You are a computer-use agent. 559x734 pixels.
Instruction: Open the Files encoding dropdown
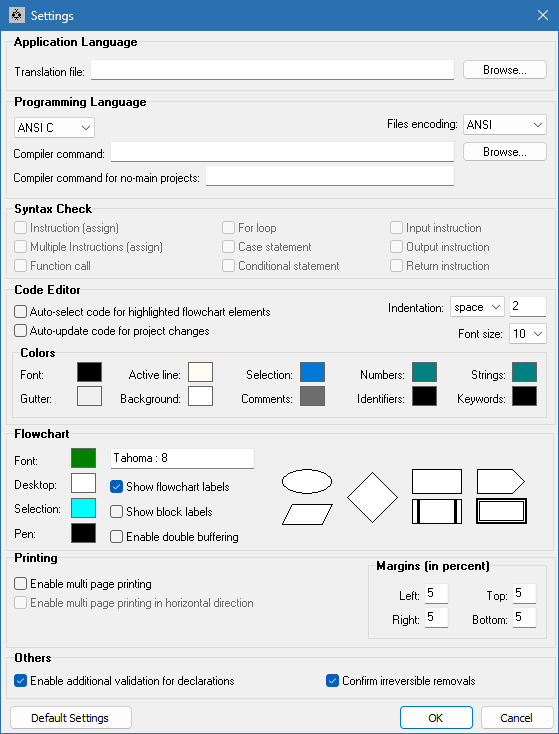pos(505,125)
